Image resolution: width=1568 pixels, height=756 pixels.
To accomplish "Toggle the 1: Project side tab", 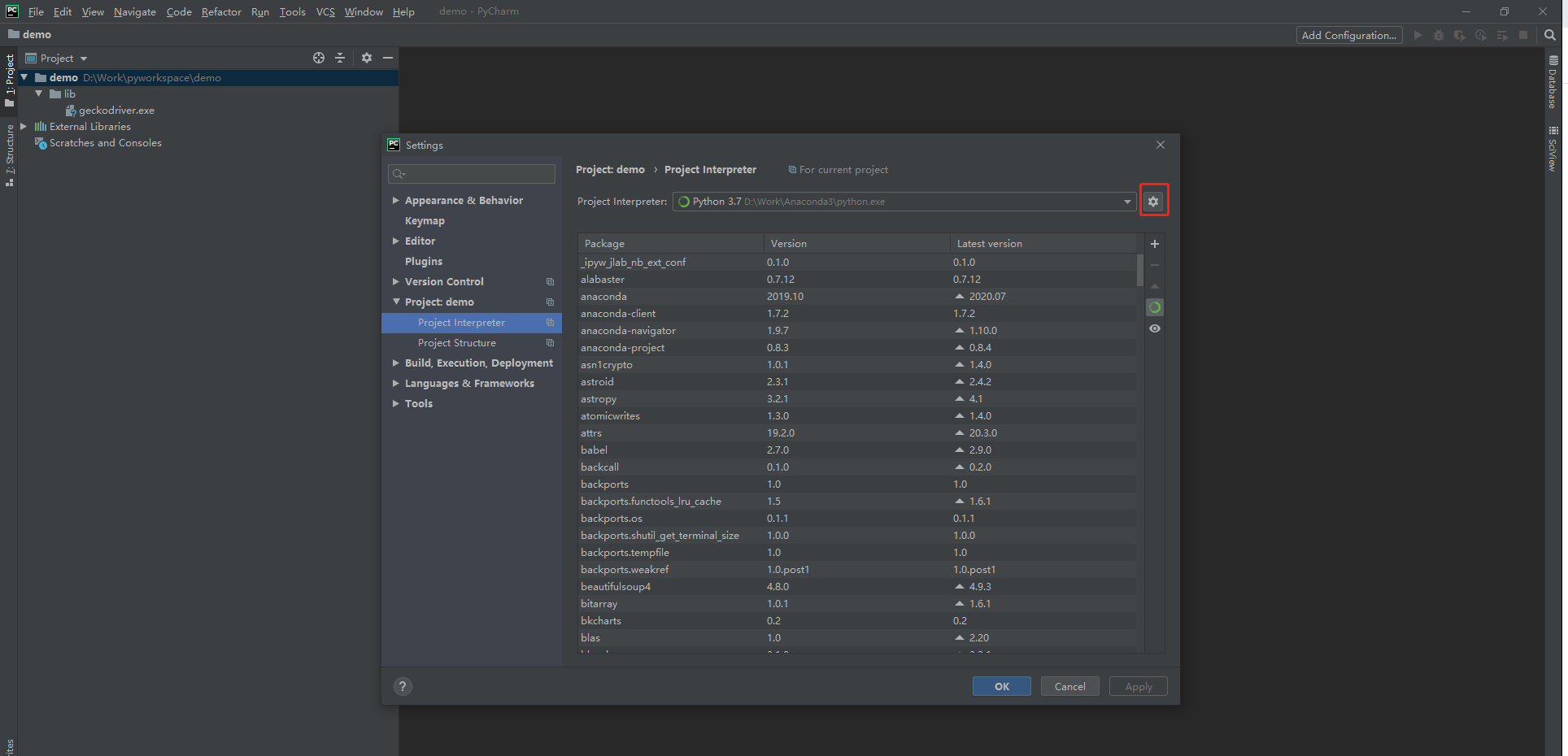I will pos(10,80).
